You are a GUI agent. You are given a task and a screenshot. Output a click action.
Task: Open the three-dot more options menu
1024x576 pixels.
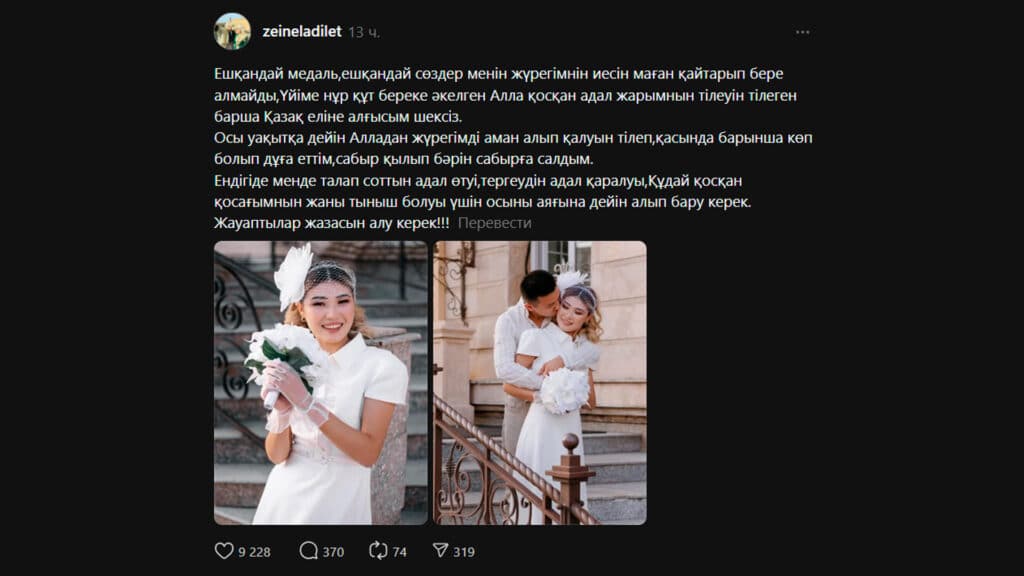pos(803,32)
